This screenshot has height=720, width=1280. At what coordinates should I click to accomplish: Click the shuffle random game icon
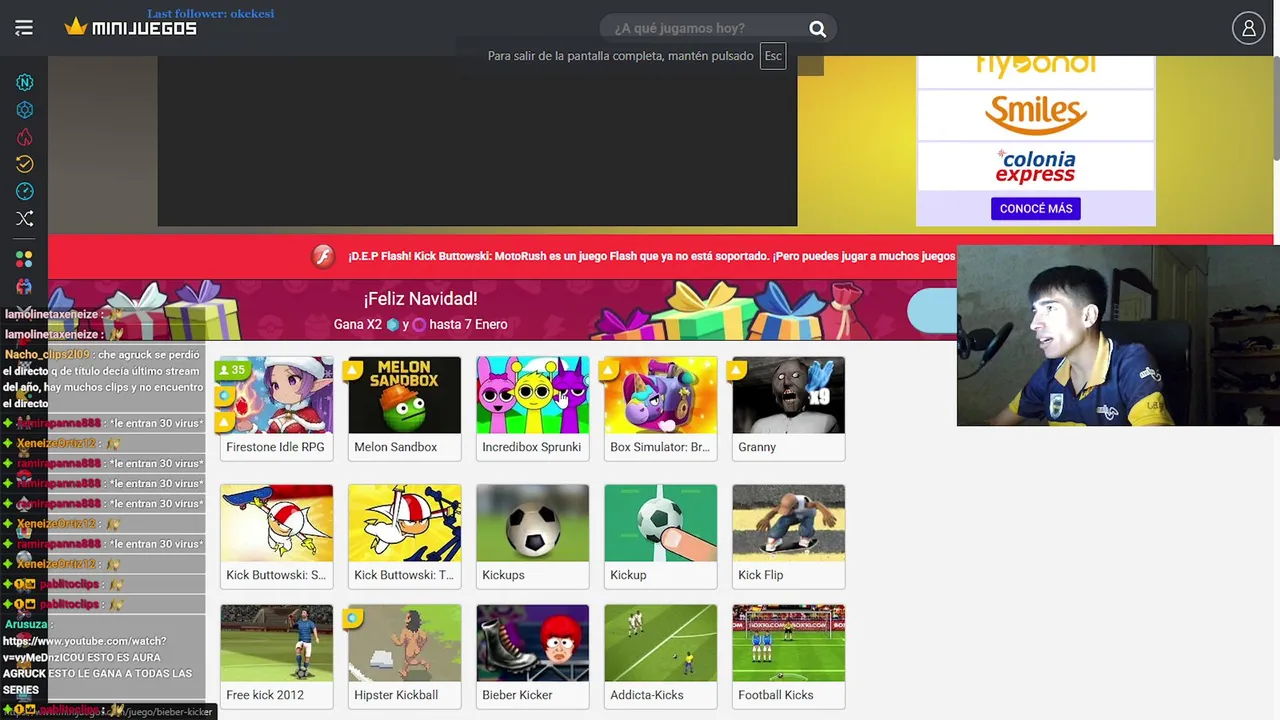[25, 218]
